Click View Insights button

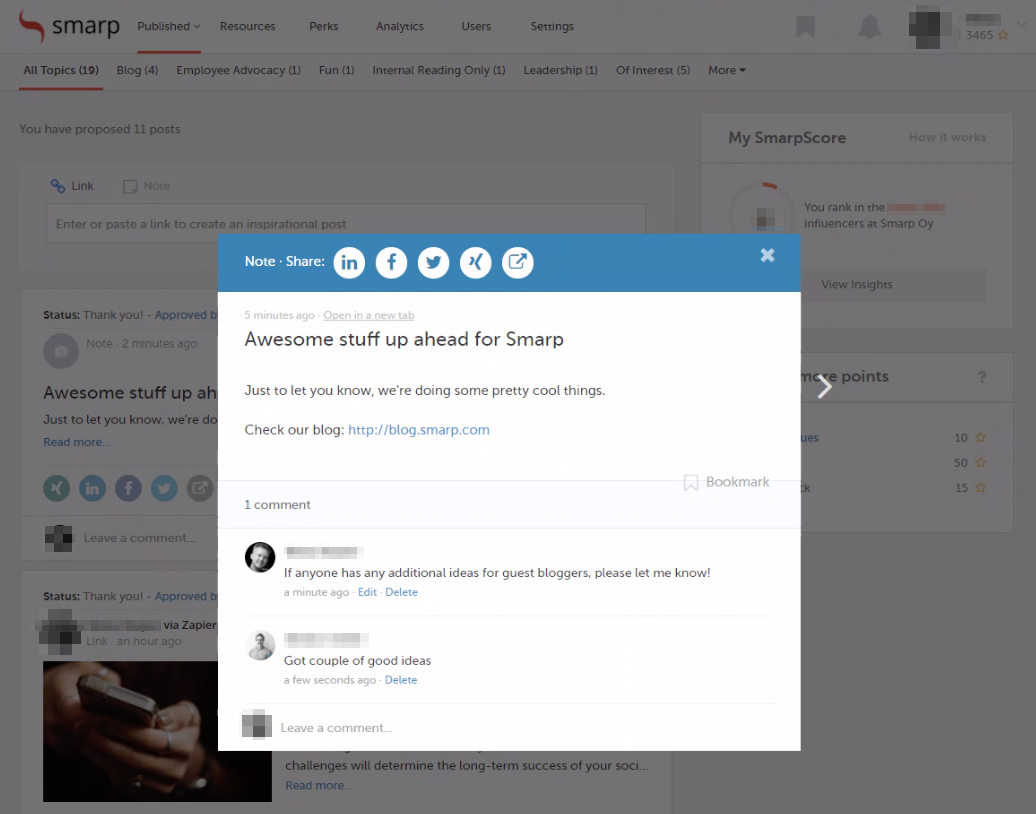click(x=856, y=284)
